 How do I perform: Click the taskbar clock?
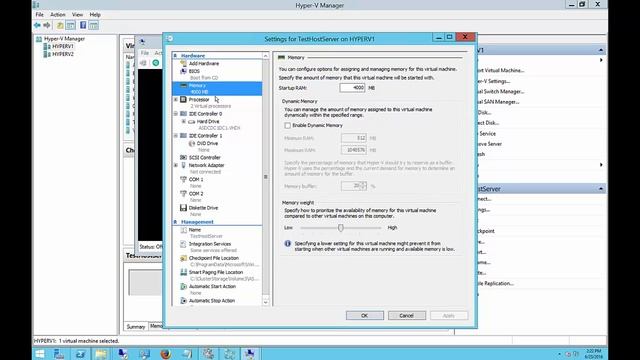coord(593,354)
